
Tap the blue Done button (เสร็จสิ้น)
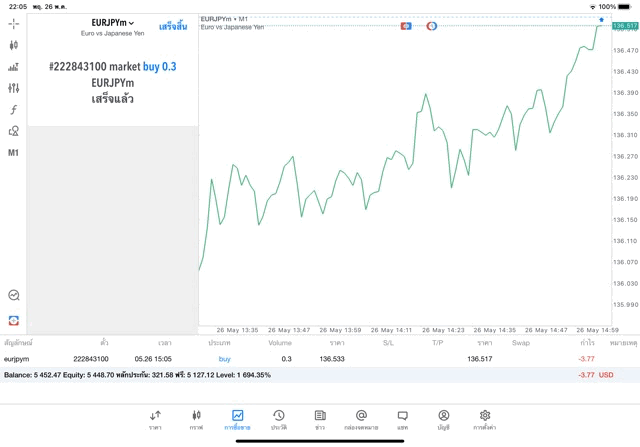pos(172,26)
